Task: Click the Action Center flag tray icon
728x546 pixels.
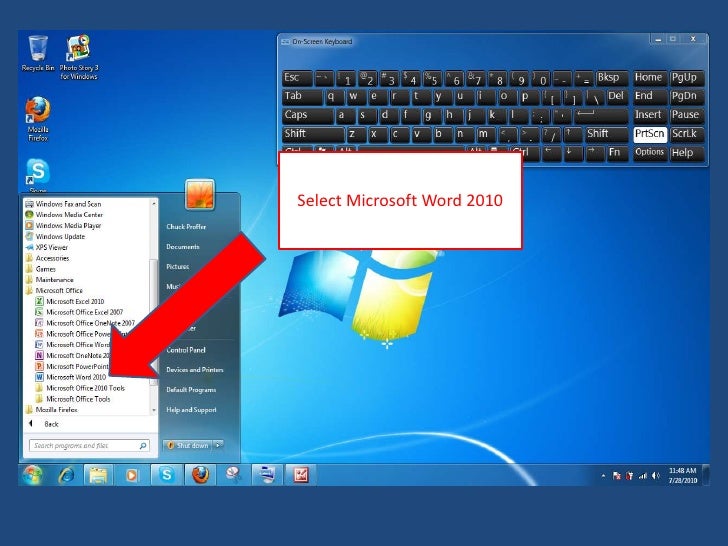Action: pos(617,475)
